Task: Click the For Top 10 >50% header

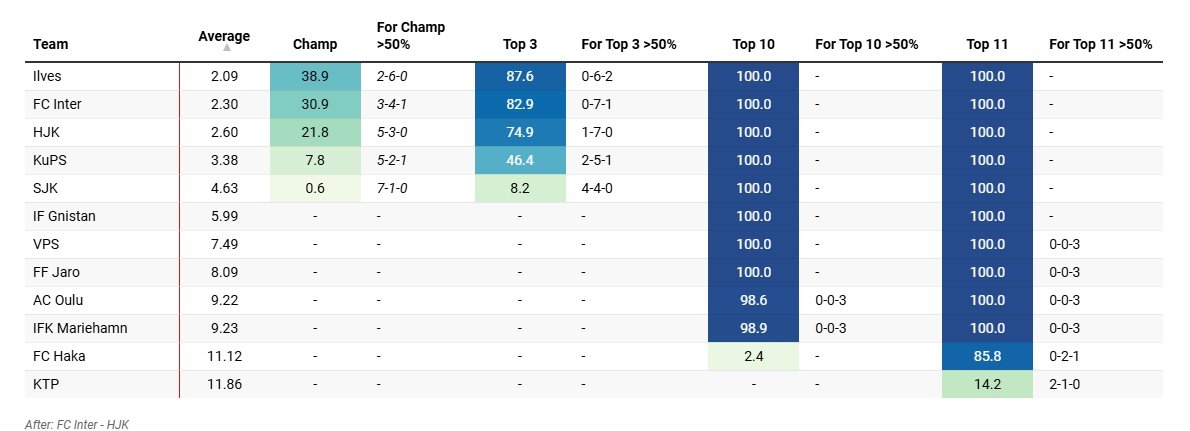Action: (x=866, y=44)
